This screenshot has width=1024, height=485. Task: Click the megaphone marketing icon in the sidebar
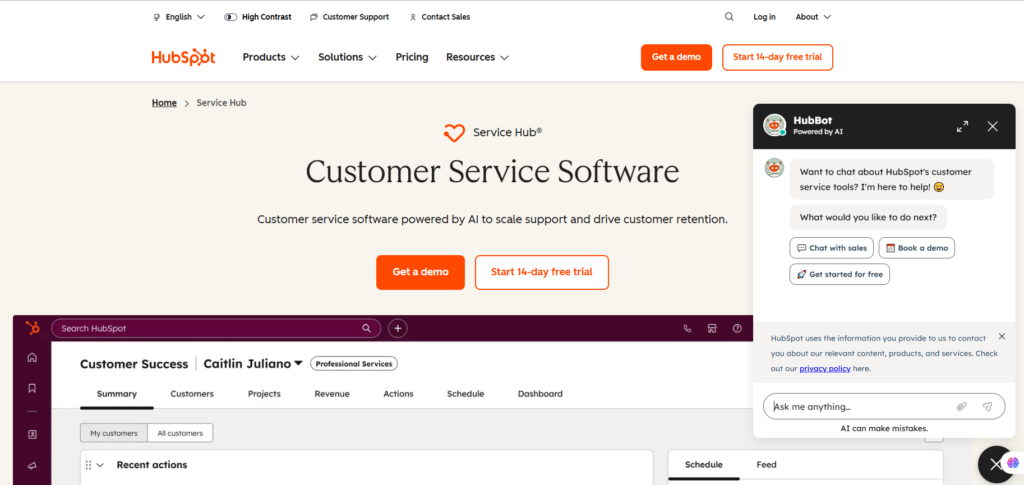coord(32,465)
